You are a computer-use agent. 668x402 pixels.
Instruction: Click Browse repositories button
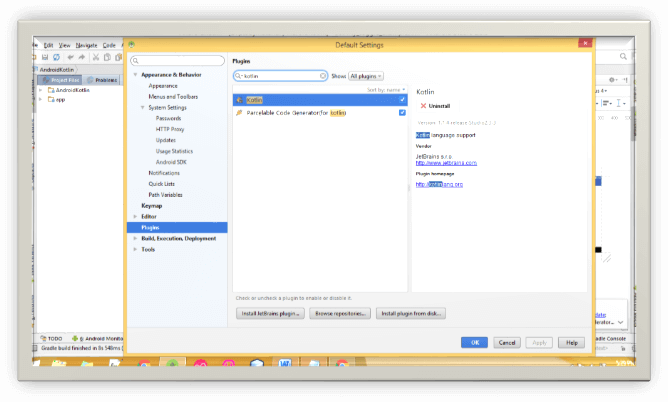pyautogui.click(x=340, y=314)
